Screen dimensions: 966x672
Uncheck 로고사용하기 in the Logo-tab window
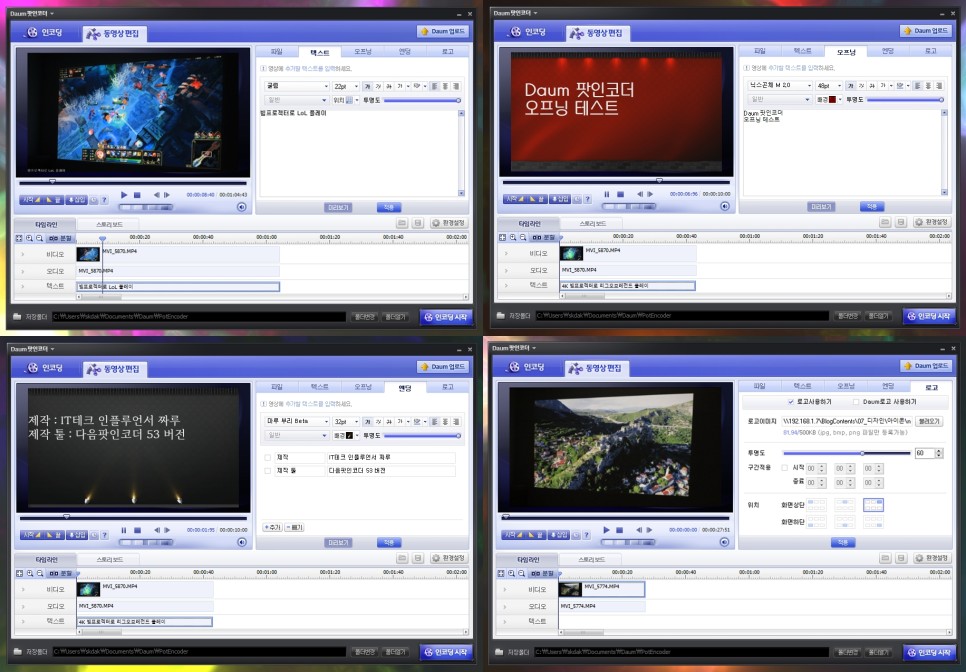(x=791, y=402)
